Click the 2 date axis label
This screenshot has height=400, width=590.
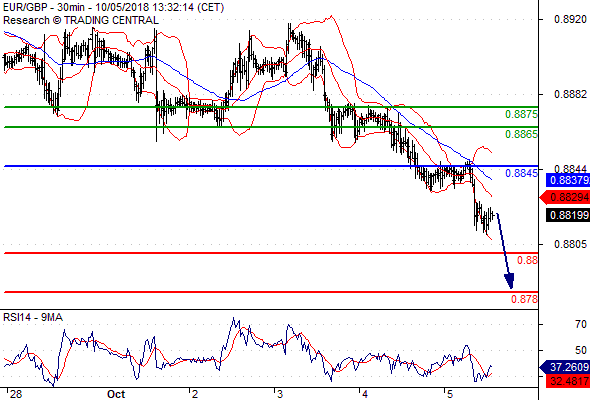195,394
